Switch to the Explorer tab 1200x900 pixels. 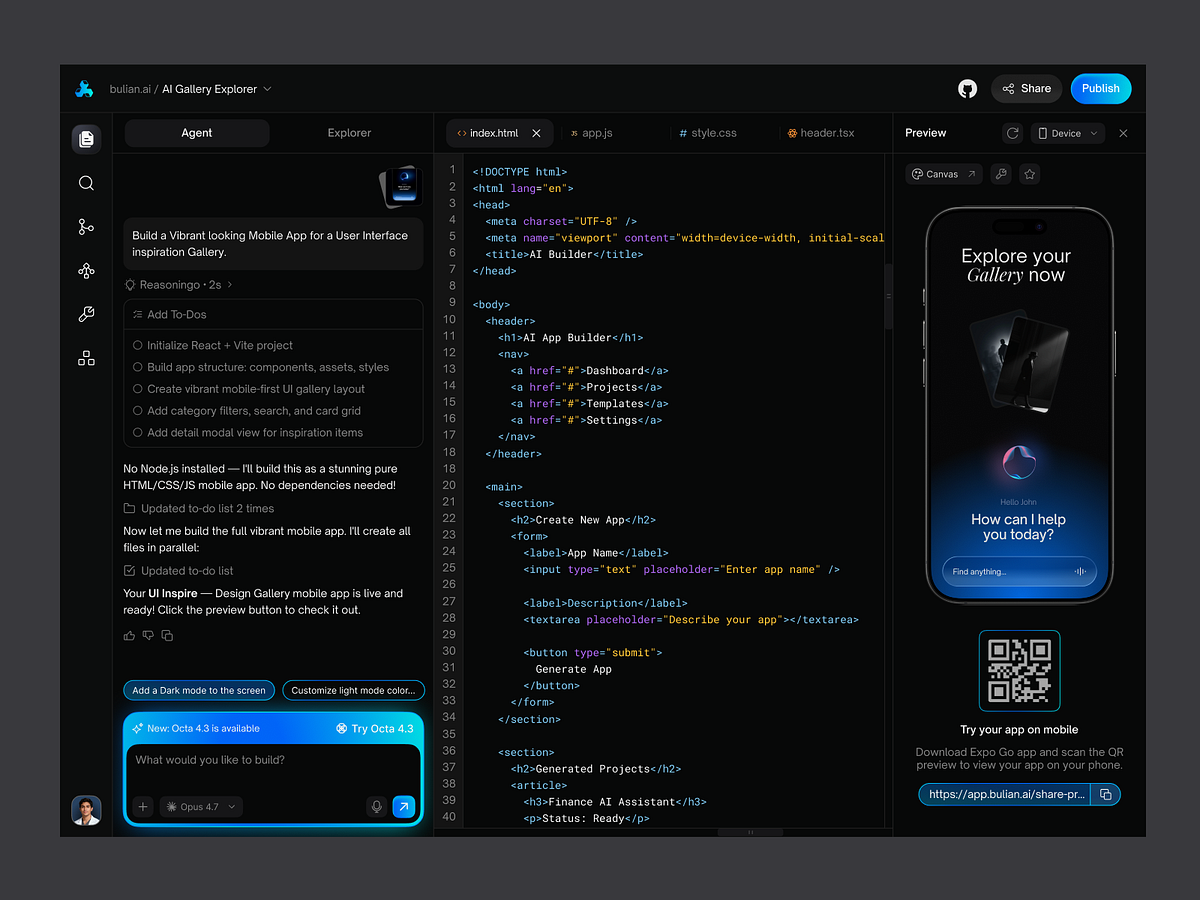pyautogui.click(x=349, y=133)
